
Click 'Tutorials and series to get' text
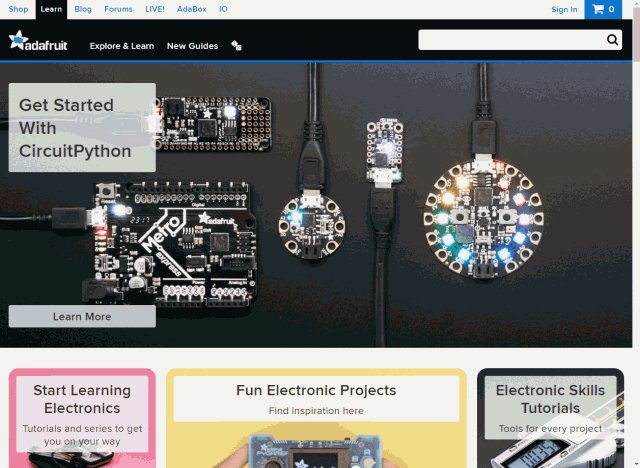pos(82,428)
